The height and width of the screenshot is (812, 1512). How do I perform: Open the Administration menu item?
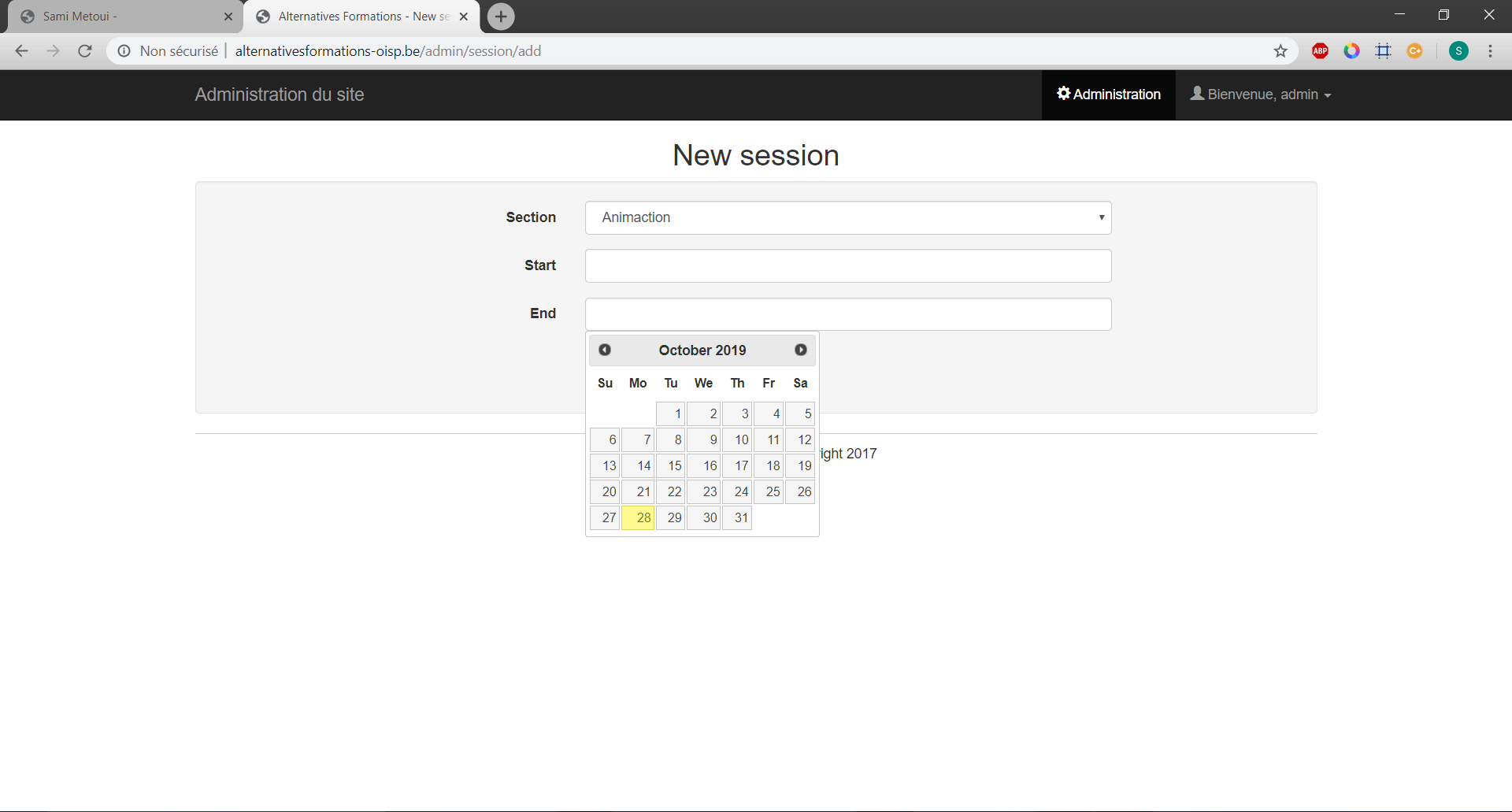coord(1108,95)
